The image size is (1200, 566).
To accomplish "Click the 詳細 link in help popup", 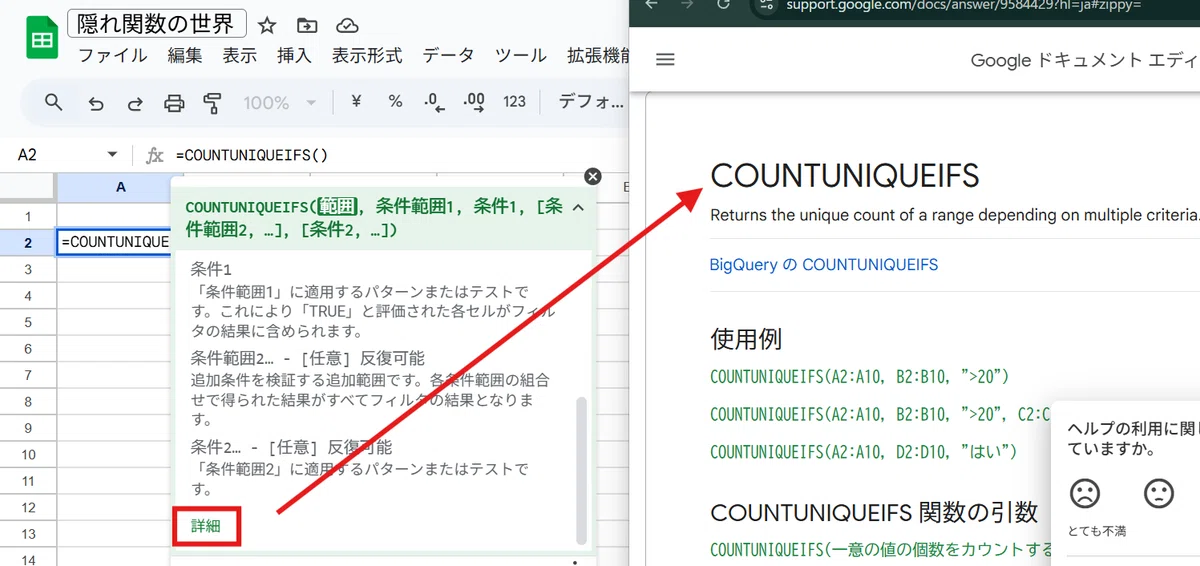I will (206, 525).
